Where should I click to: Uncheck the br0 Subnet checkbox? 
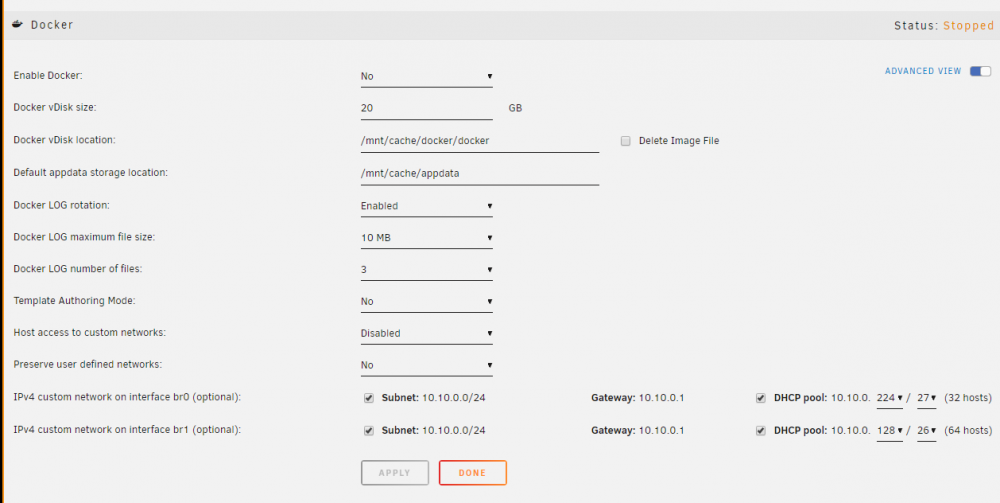pyautogui.click(x=369, y=398)
